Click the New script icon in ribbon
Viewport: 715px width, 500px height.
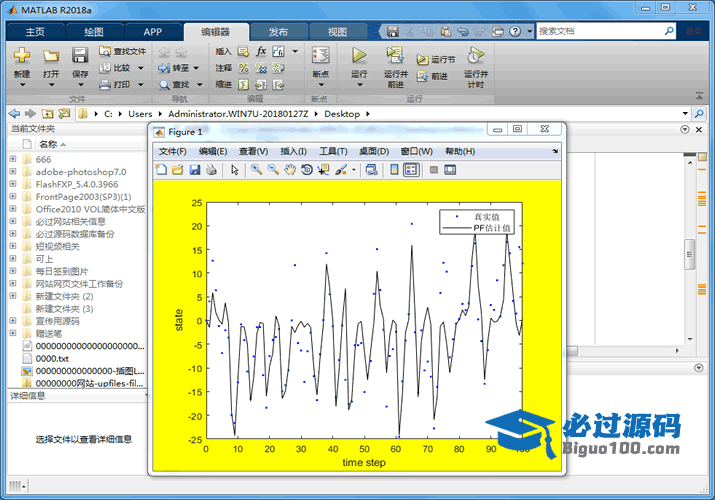tap(21, 55)
